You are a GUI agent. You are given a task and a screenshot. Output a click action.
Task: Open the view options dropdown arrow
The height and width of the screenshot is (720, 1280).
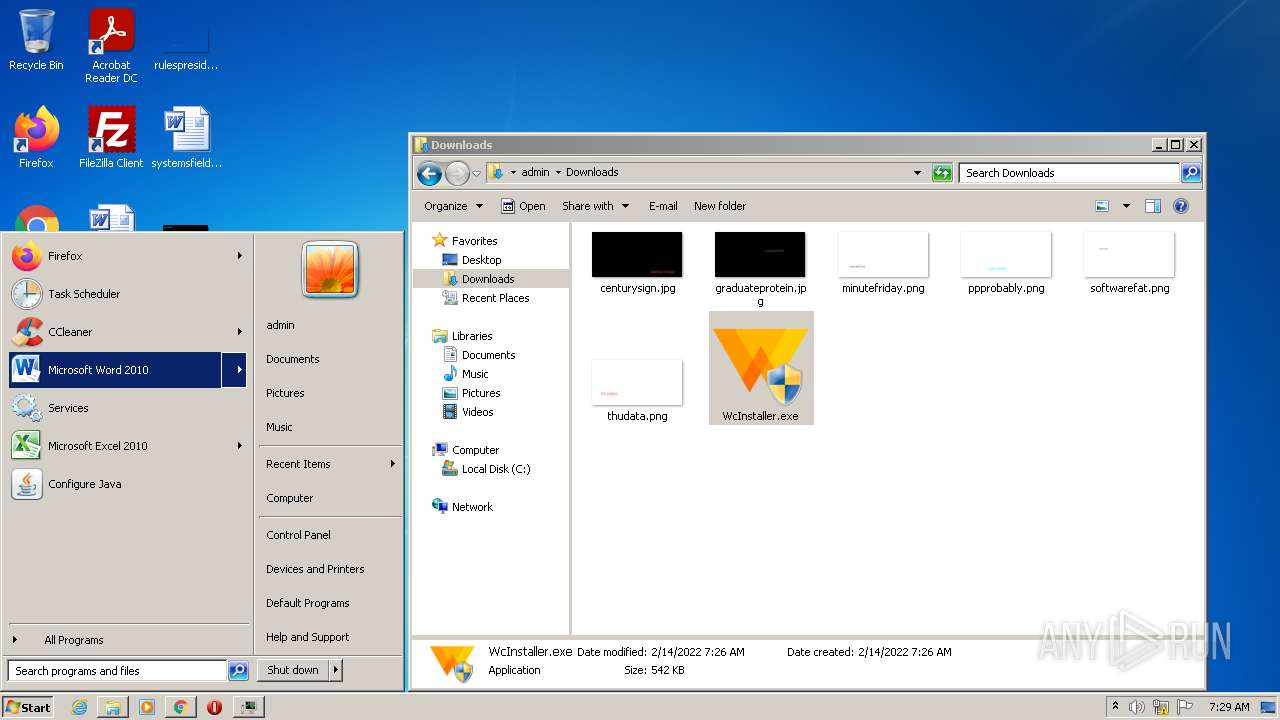tap(1126, 206)
